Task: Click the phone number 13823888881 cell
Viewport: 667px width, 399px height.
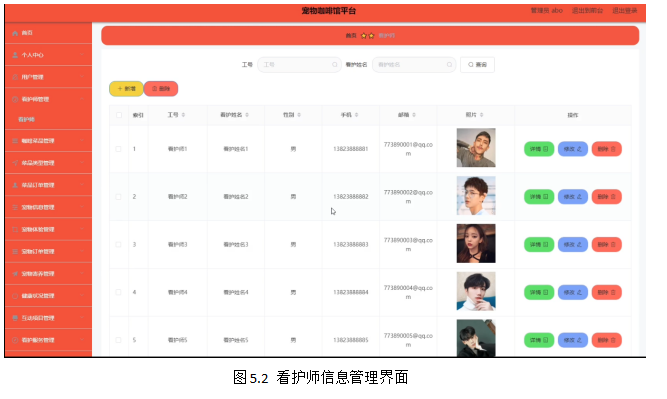Action: [x=351, y=149]
